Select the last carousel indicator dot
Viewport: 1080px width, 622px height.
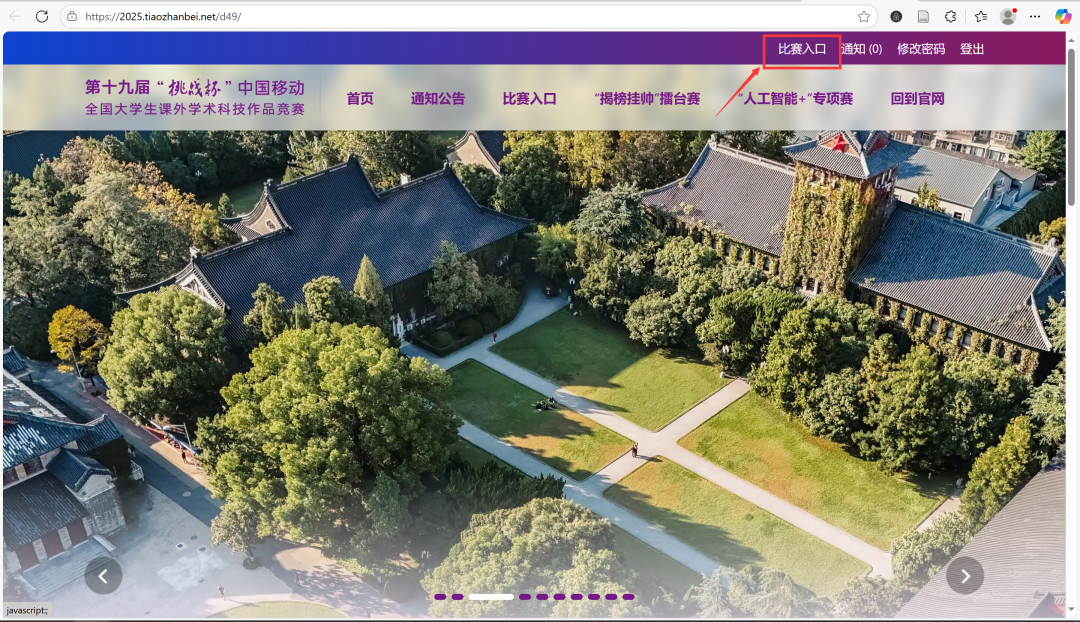(628, 597)
